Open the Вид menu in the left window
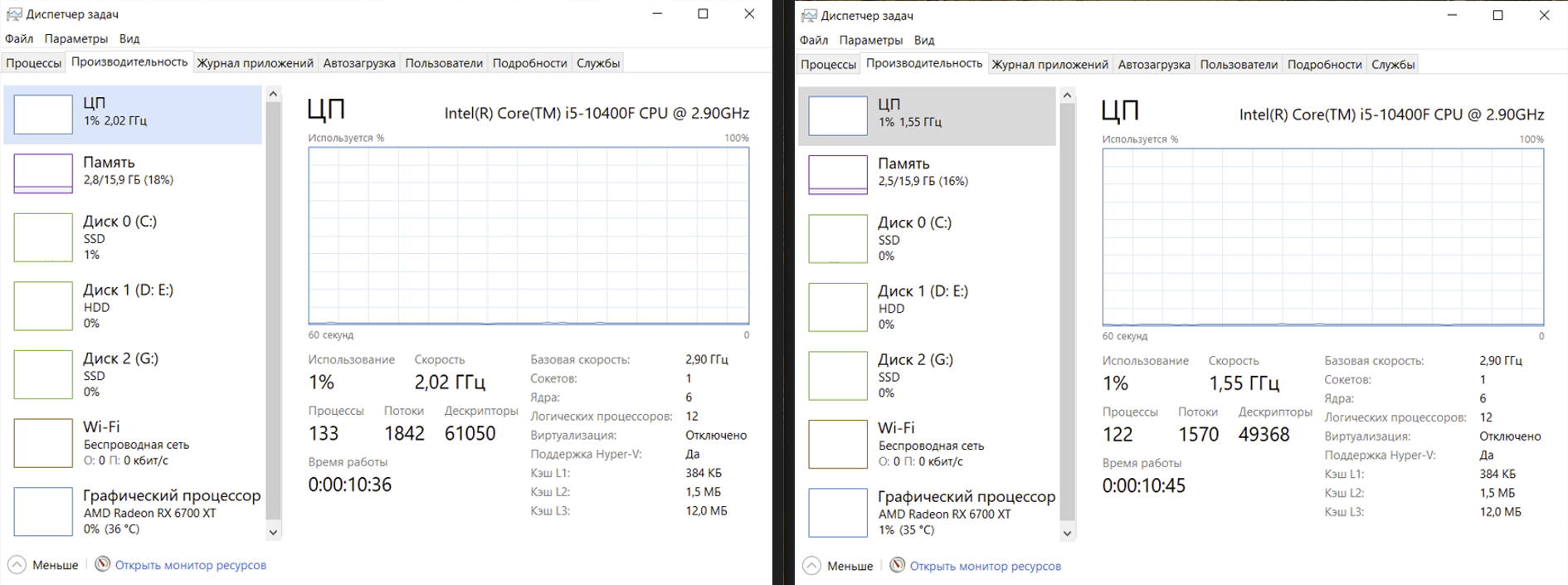1568x585 pixels. coord(129,39)
